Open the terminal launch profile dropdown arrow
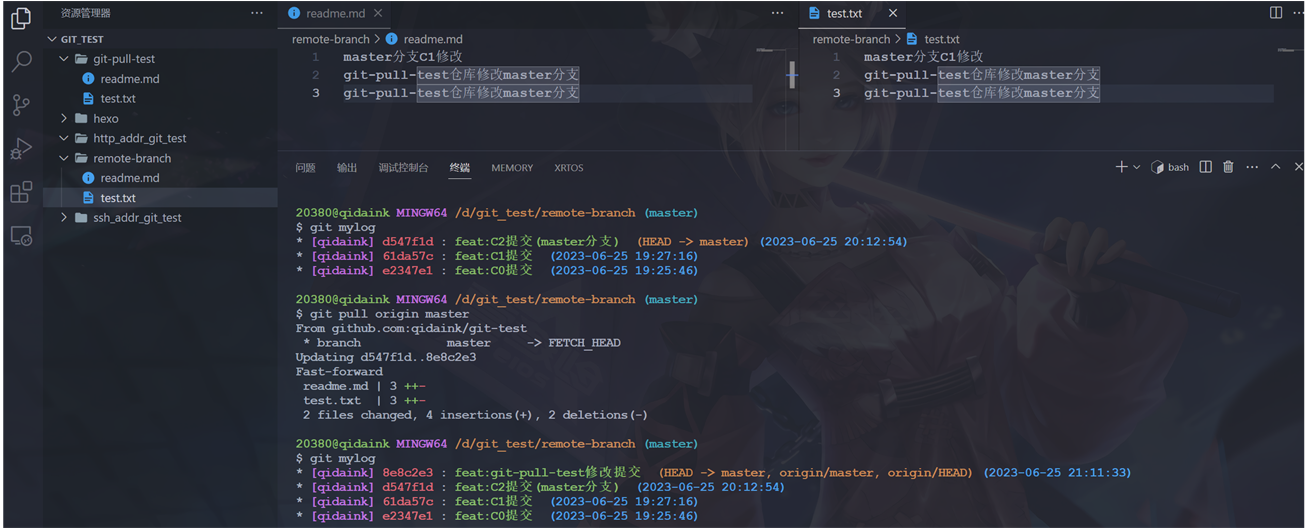Image resolution: width=1308 pixels, height=529 pixels. click(1137, 167)
